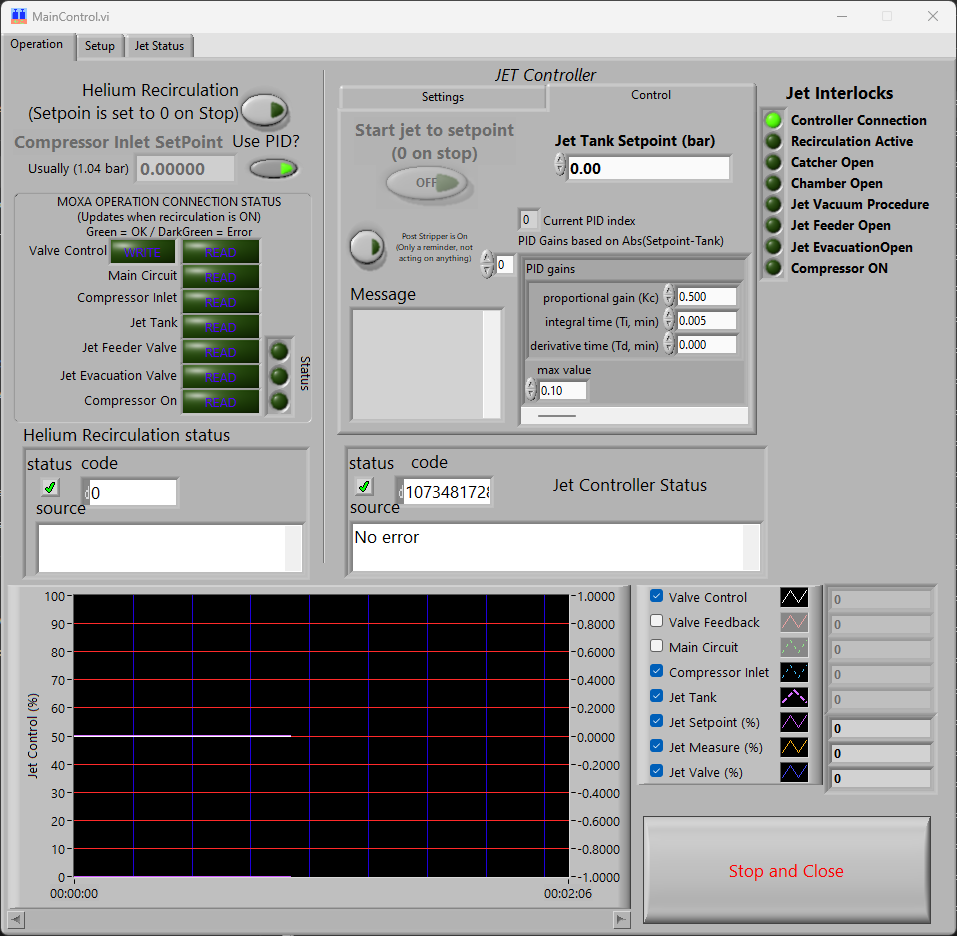957x936 pixels.
Task: Click the Chamber Open interlock LED
Action: (773, 183)
